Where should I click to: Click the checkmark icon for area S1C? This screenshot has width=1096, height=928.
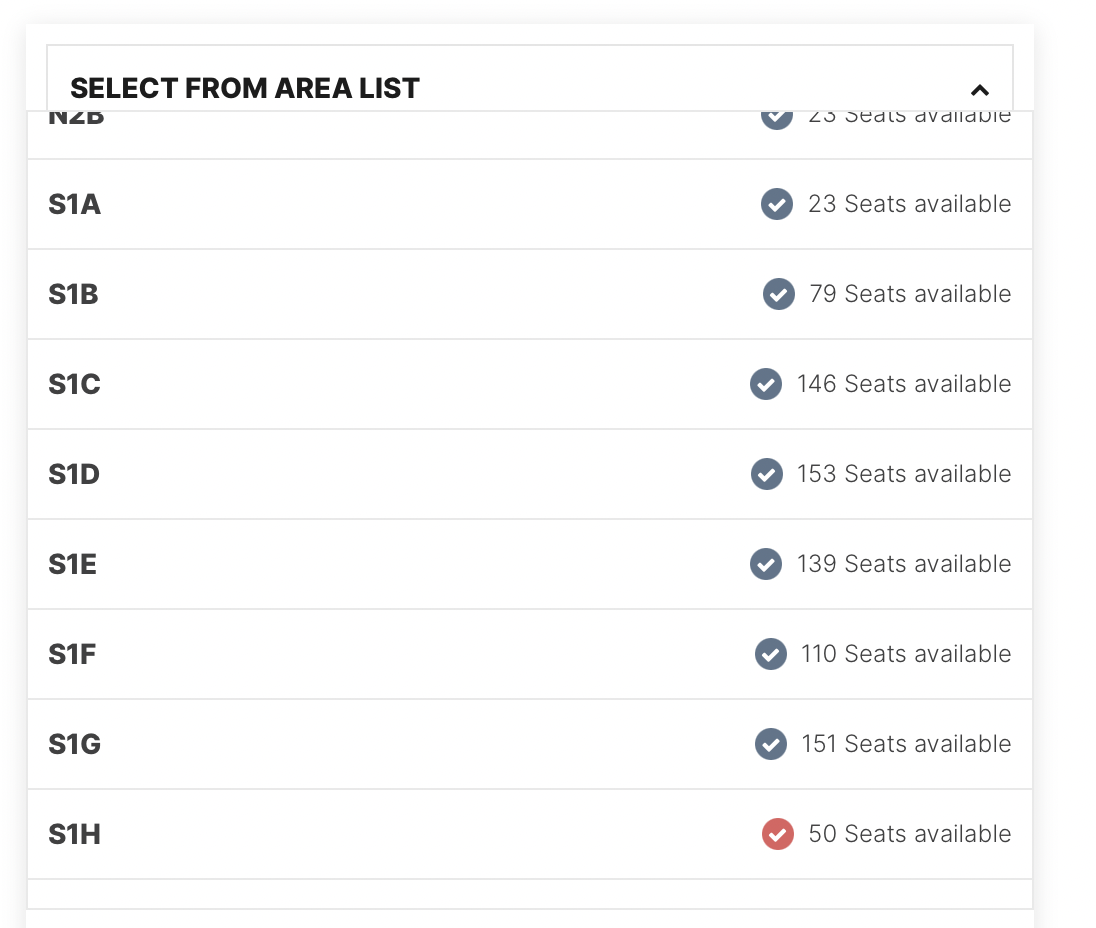tap(765, 384)
